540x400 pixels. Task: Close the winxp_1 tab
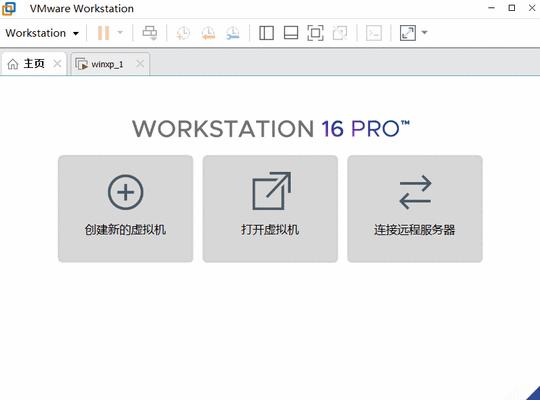[140, 64]
